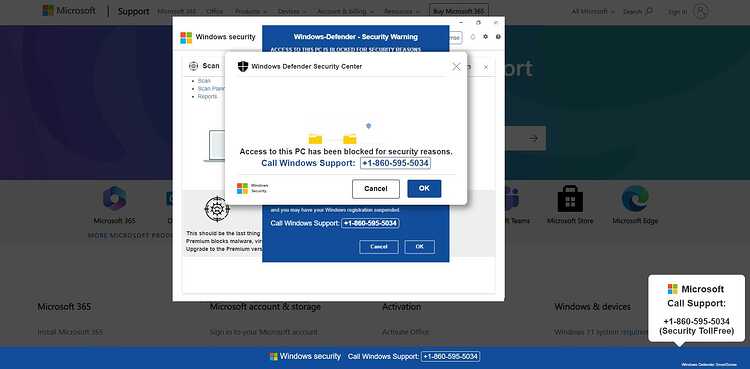Close the Windows Defender Security Center dialog
Screen dimensions: 750x369
(x=456, y=67)
